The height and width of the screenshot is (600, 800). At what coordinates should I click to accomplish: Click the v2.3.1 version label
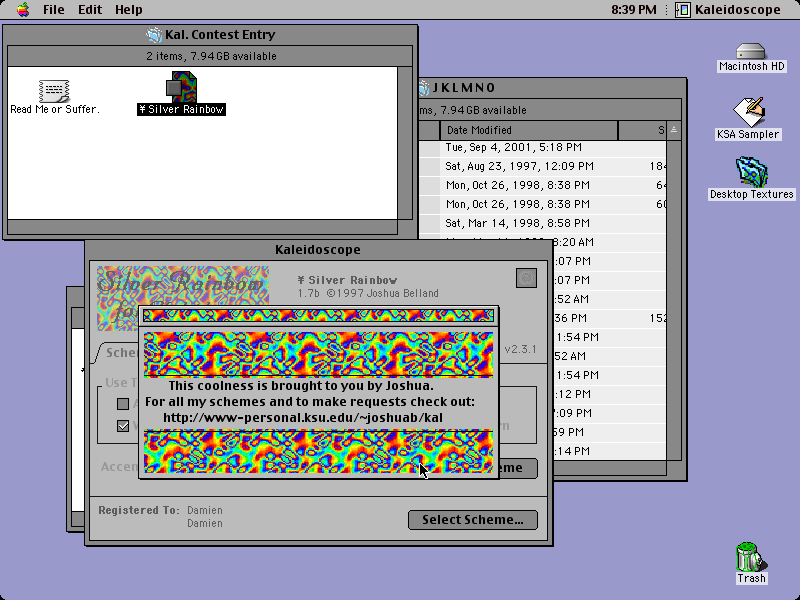coord(520,349)
